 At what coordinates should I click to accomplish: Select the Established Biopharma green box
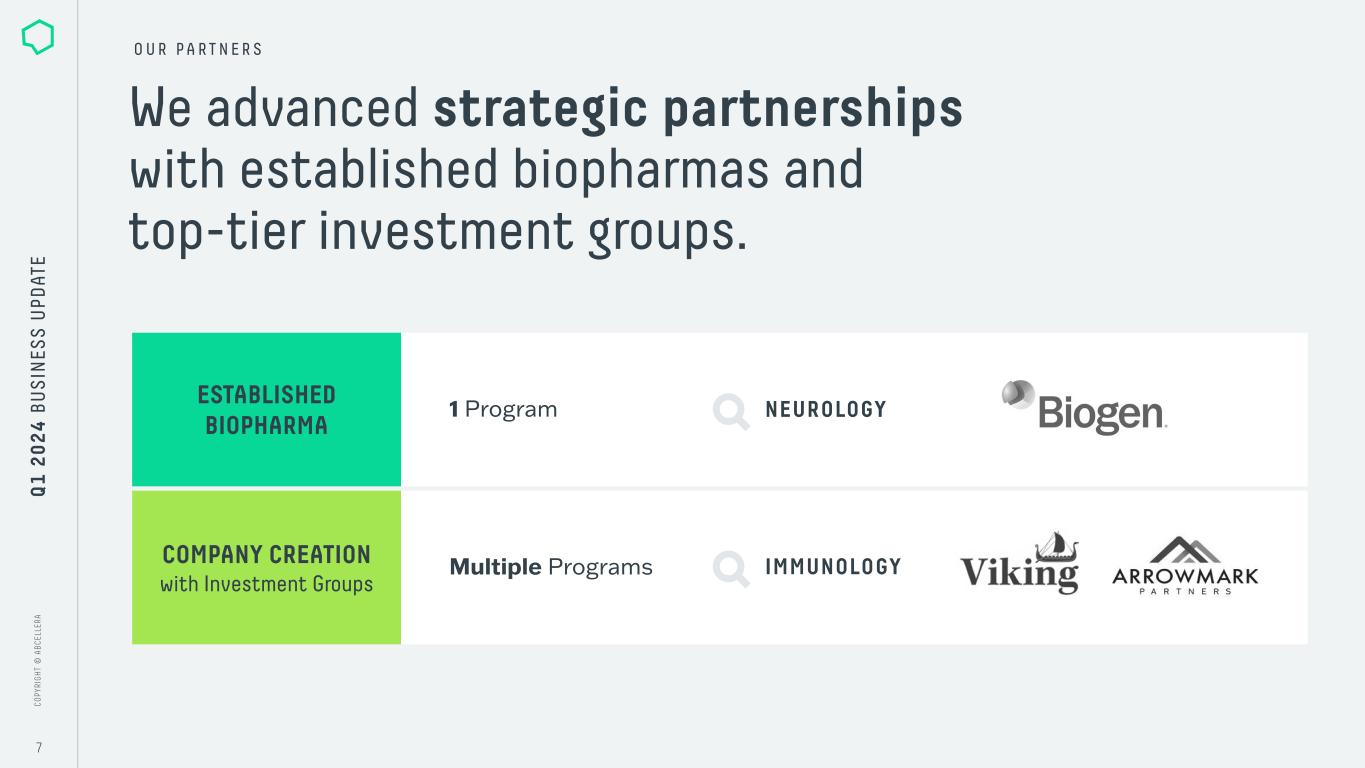click(x=266, y=410)
